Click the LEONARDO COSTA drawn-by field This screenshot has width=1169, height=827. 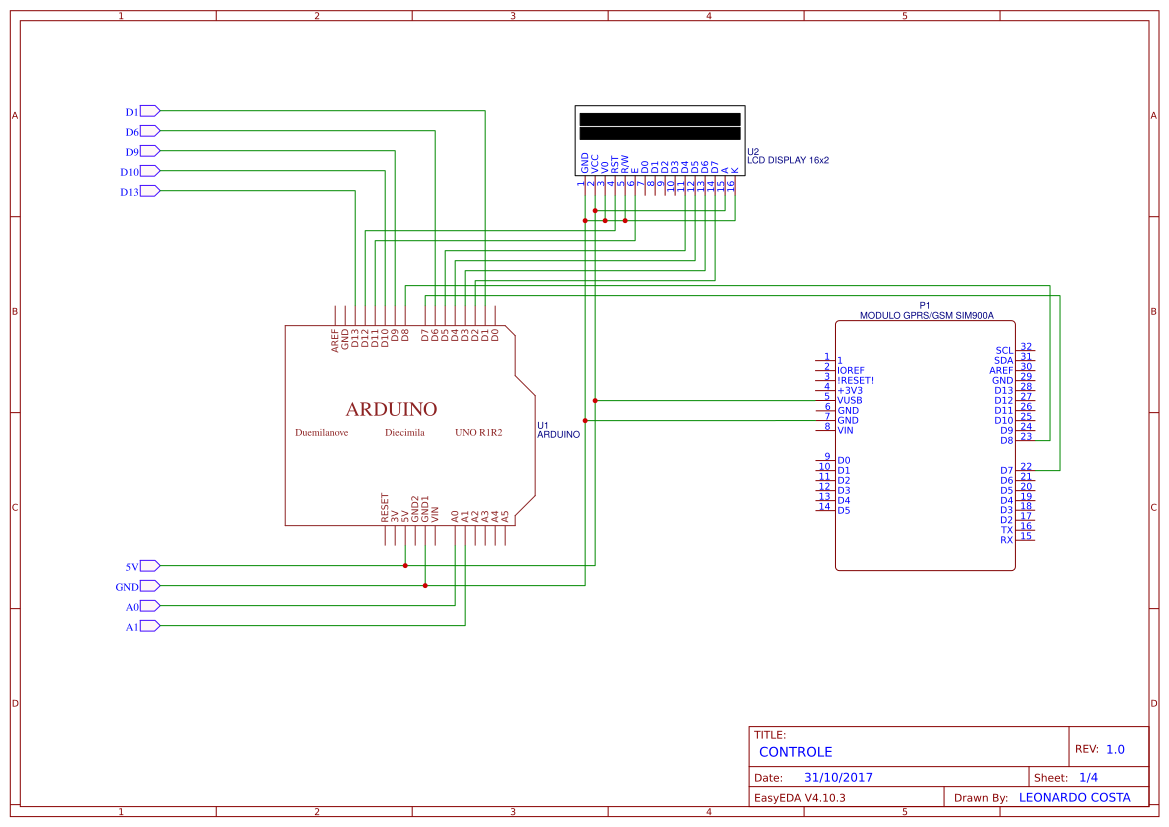[1074, 797]
